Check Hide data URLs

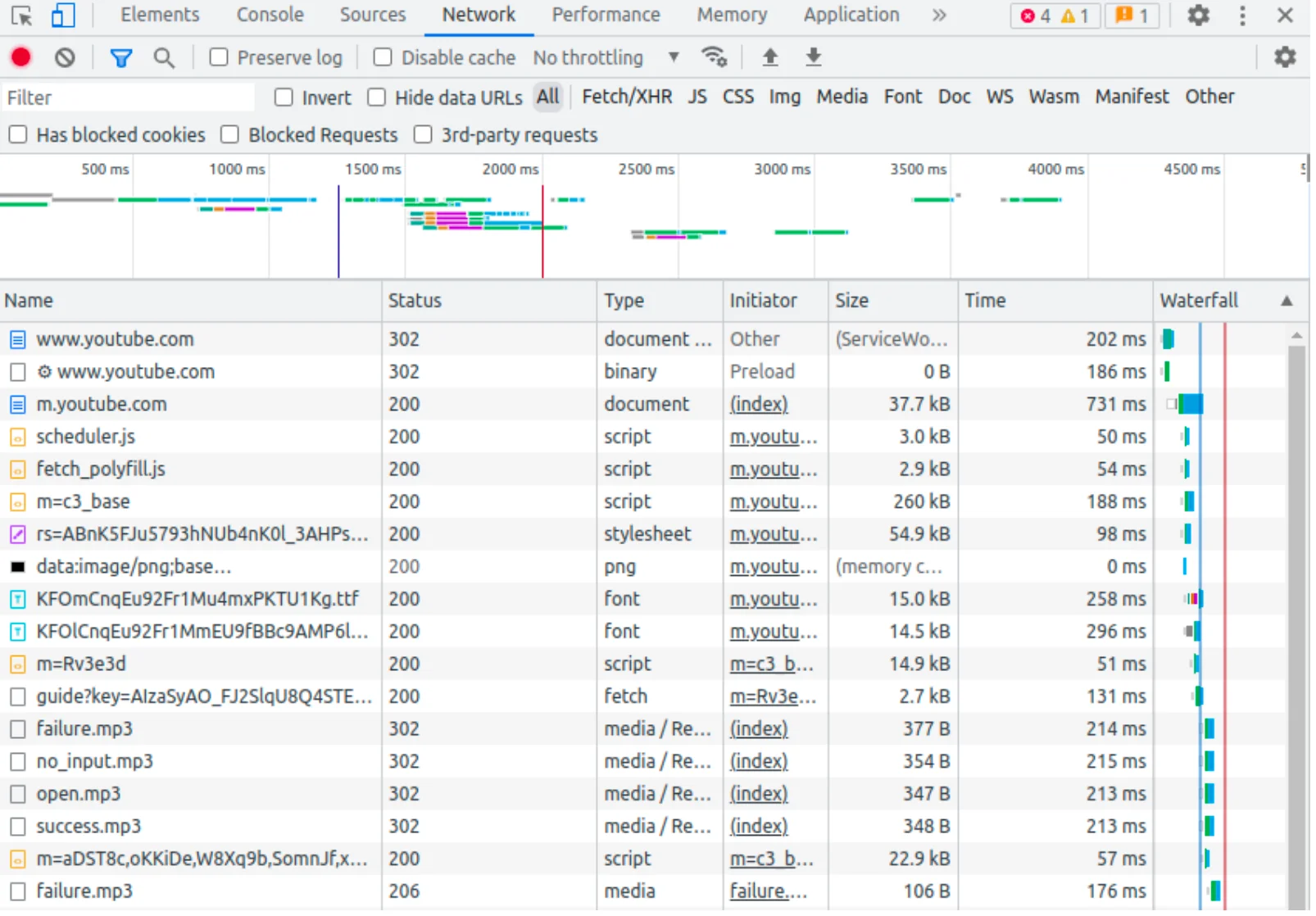(377, 97)
